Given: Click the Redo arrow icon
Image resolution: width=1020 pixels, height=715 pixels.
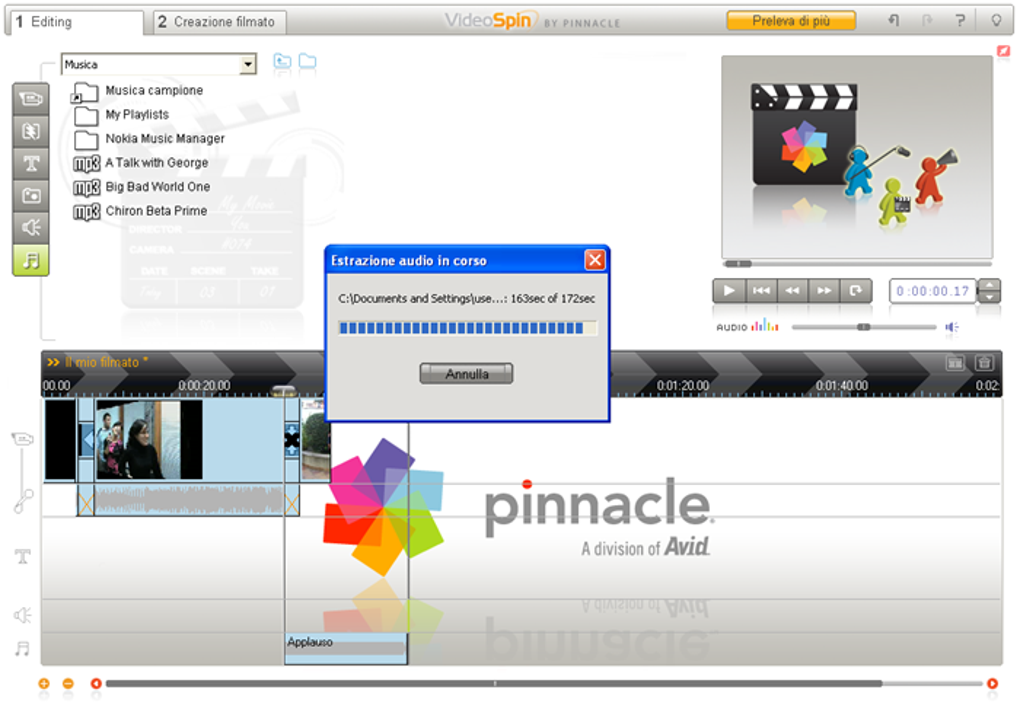Looking at the screenshot, I should pos(927,21).
